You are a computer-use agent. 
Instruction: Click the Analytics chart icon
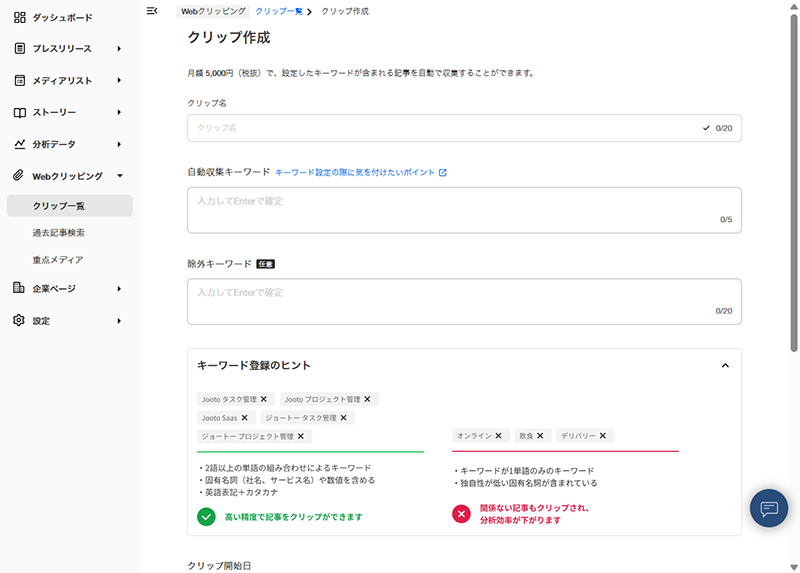pyautogui.click(x=19, y=144)
